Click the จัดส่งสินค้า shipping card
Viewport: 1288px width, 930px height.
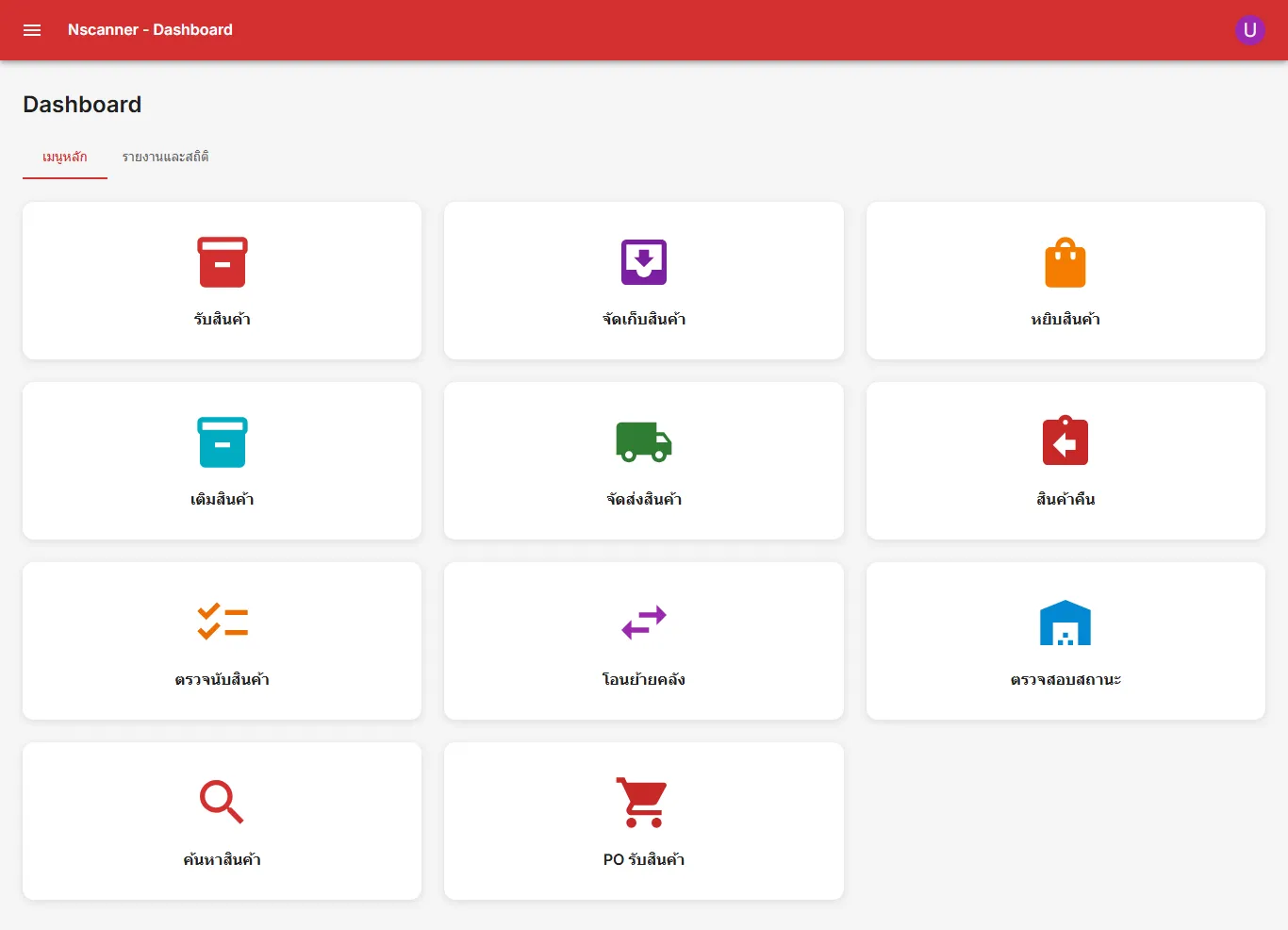click(643, 460)
